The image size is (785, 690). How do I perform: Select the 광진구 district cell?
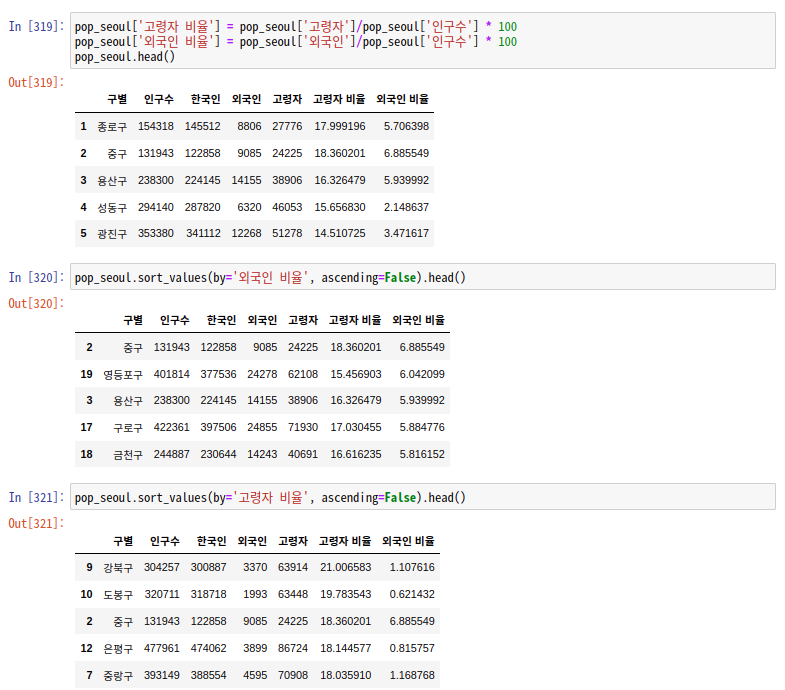coord(112,234)
